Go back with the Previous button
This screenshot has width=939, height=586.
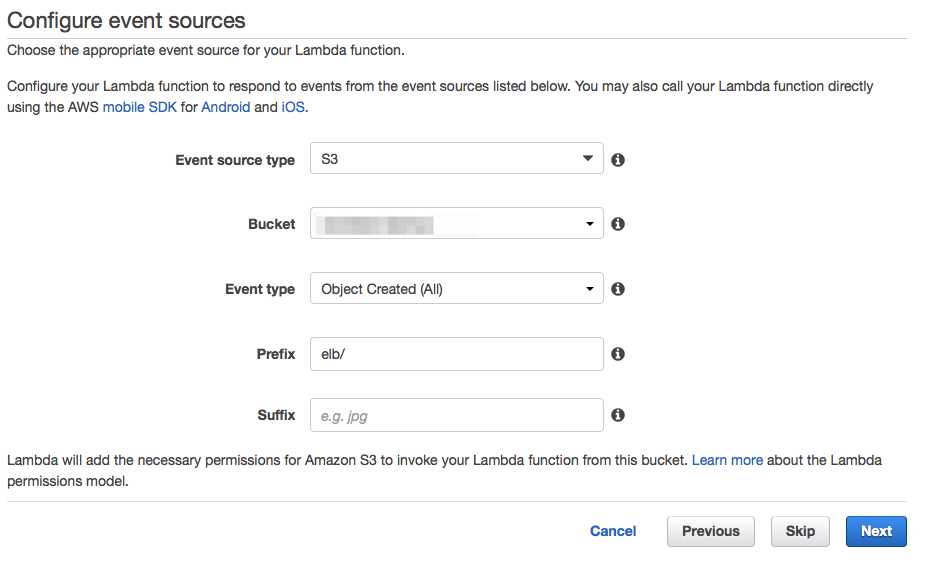coord(710,531)
